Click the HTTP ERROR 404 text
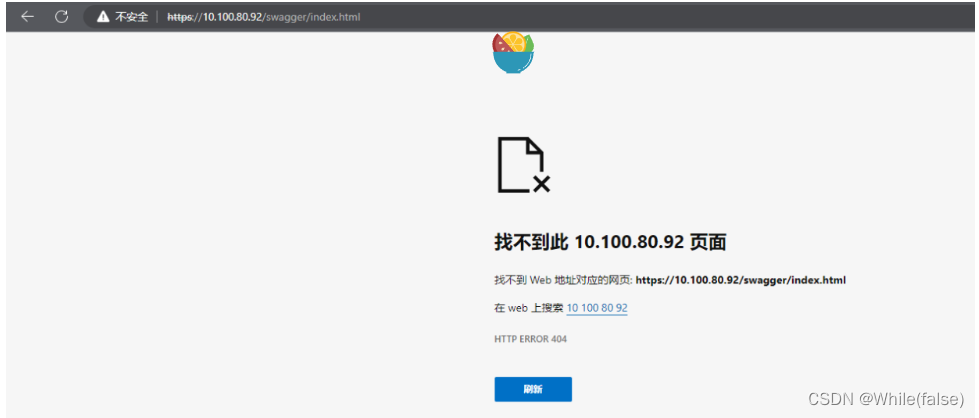The height and width of the screenshot is (418, 979). [x=531, y=339]
